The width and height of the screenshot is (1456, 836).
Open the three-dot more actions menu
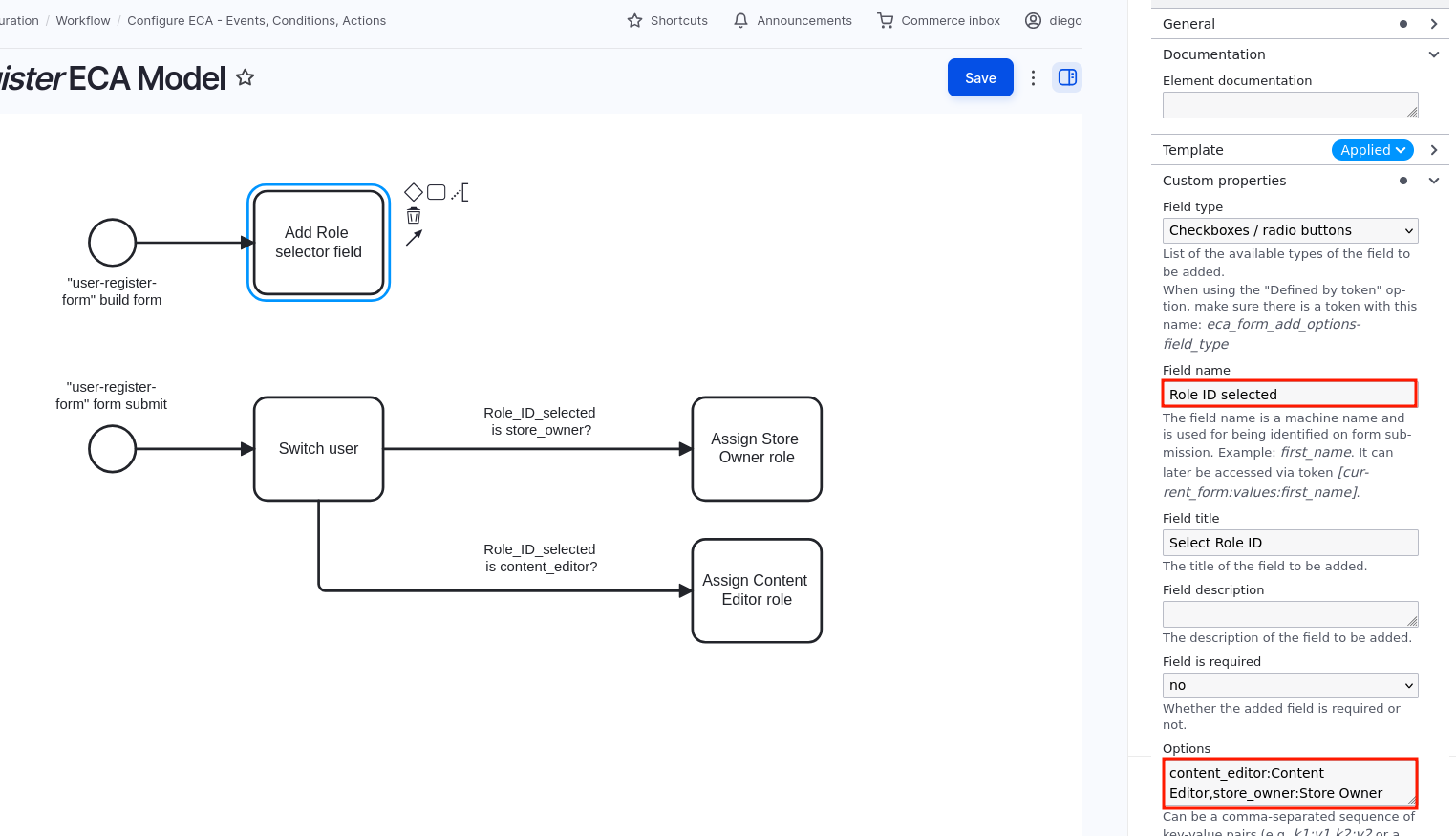click(x=1033, y=78)
